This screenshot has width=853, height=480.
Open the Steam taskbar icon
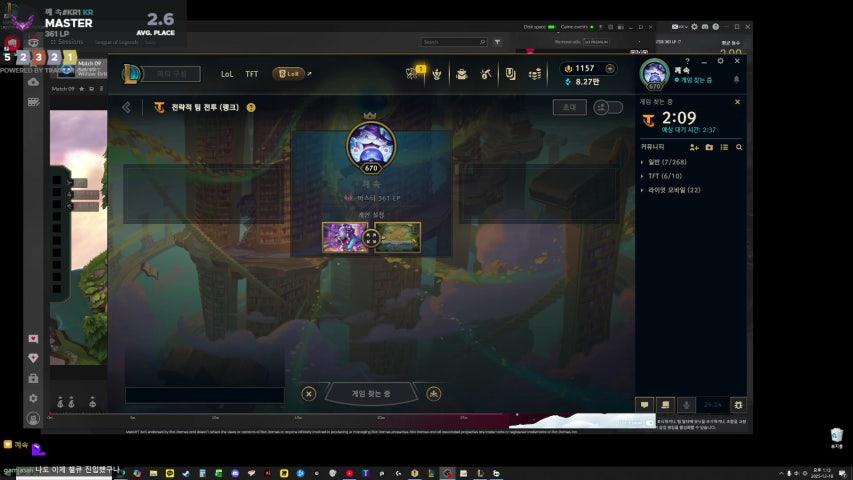click(186, 473)
